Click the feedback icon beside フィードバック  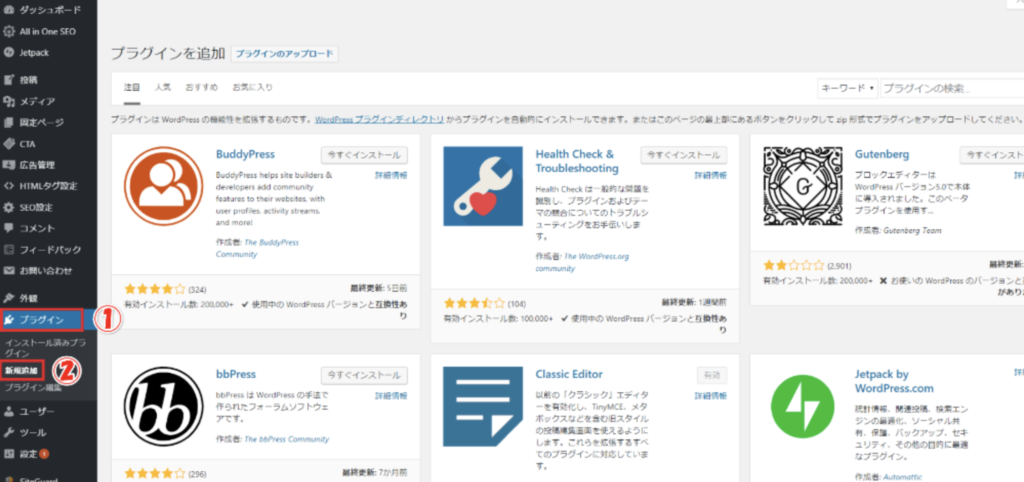[x=9, y=249]
